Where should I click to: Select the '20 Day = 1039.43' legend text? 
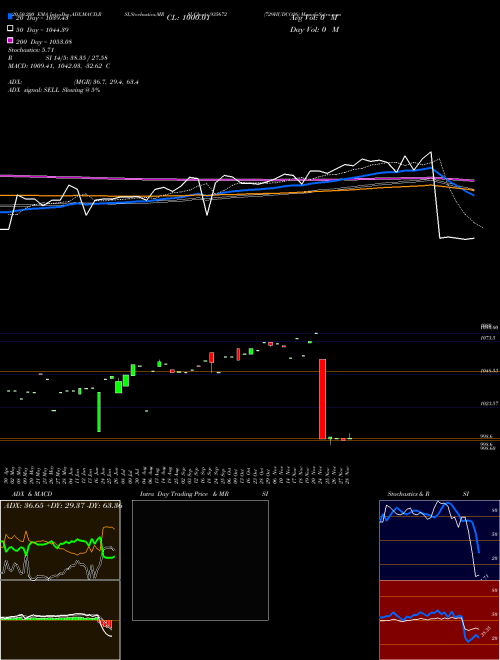42,18
